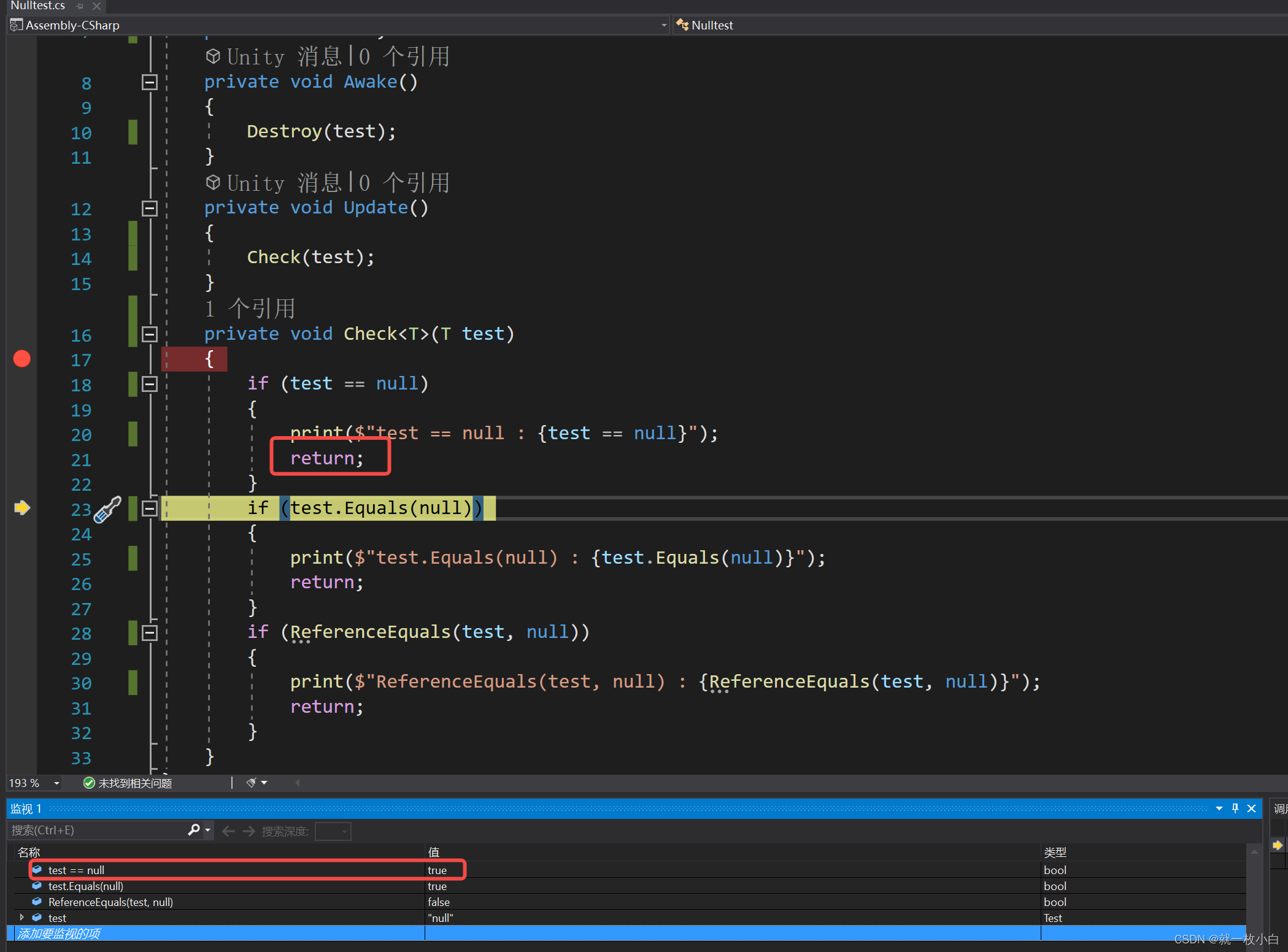Screen dimensions: 1288x952
Task: Open the 193 % zoom dropdown
Action: tap(56, 783)
